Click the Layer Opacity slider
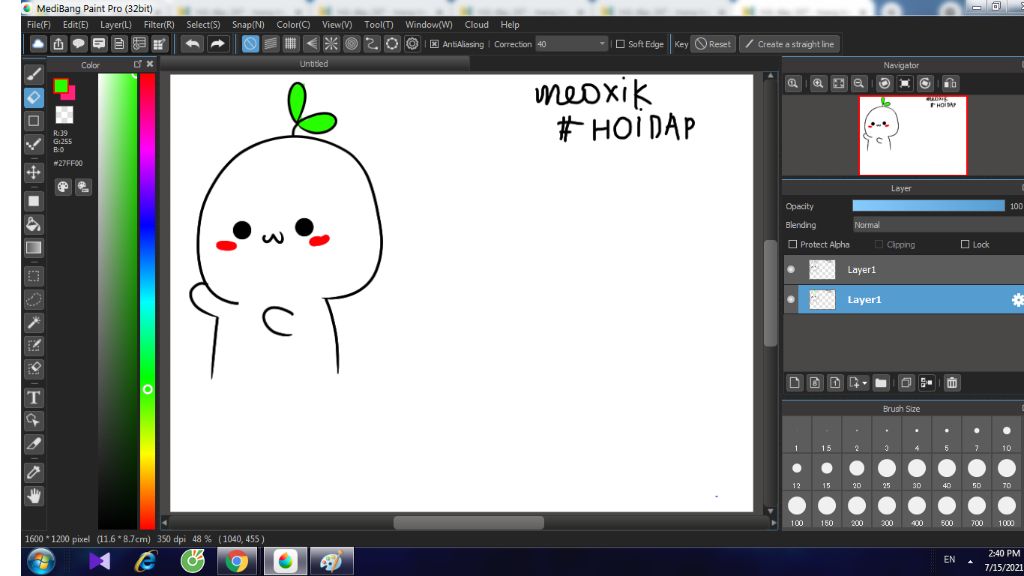The height and width of the screenshot is (576, 1024). click(928, 206)
